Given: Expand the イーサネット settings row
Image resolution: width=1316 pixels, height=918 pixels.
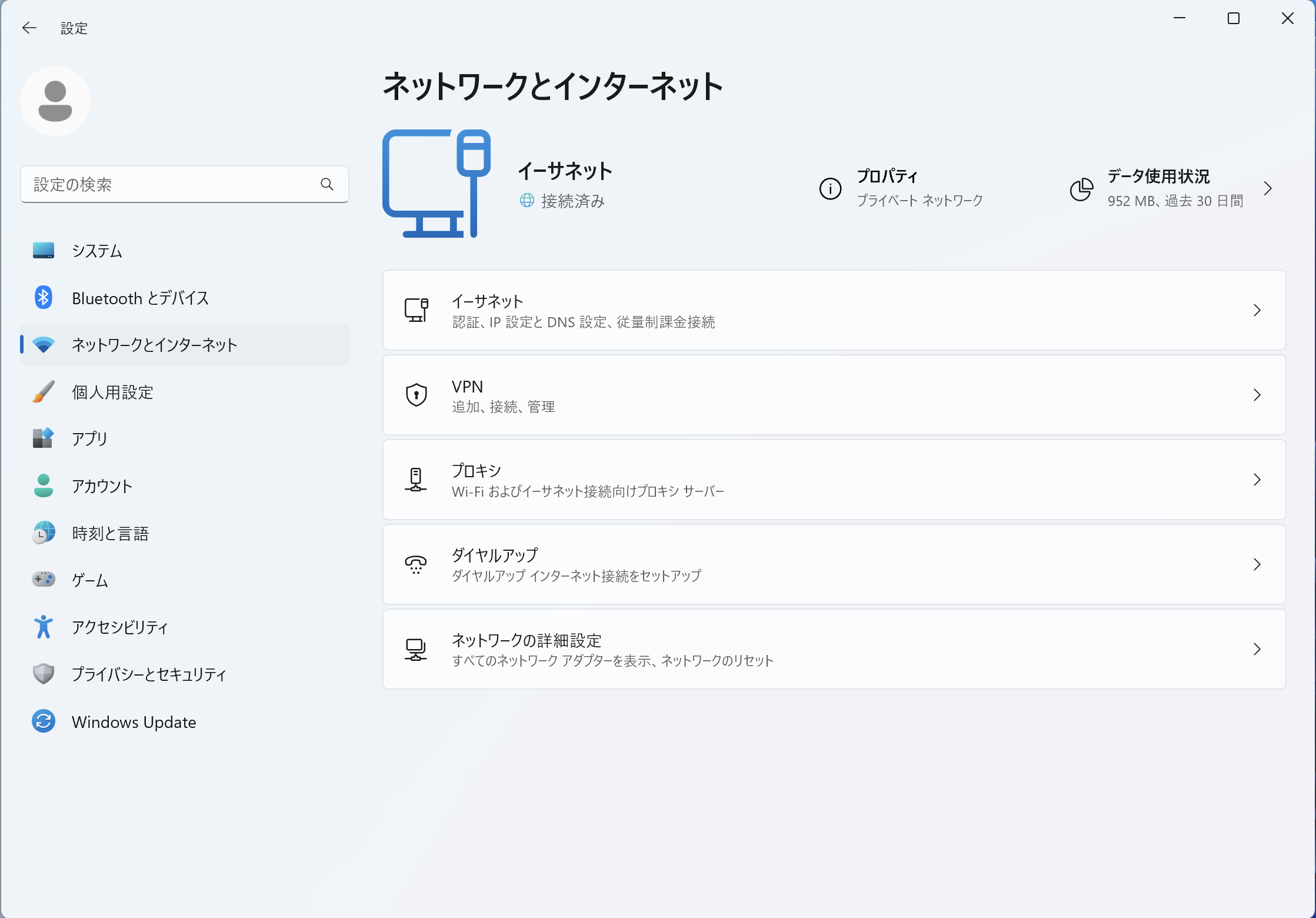Looking at the screenshot, I should (1258, 310).
